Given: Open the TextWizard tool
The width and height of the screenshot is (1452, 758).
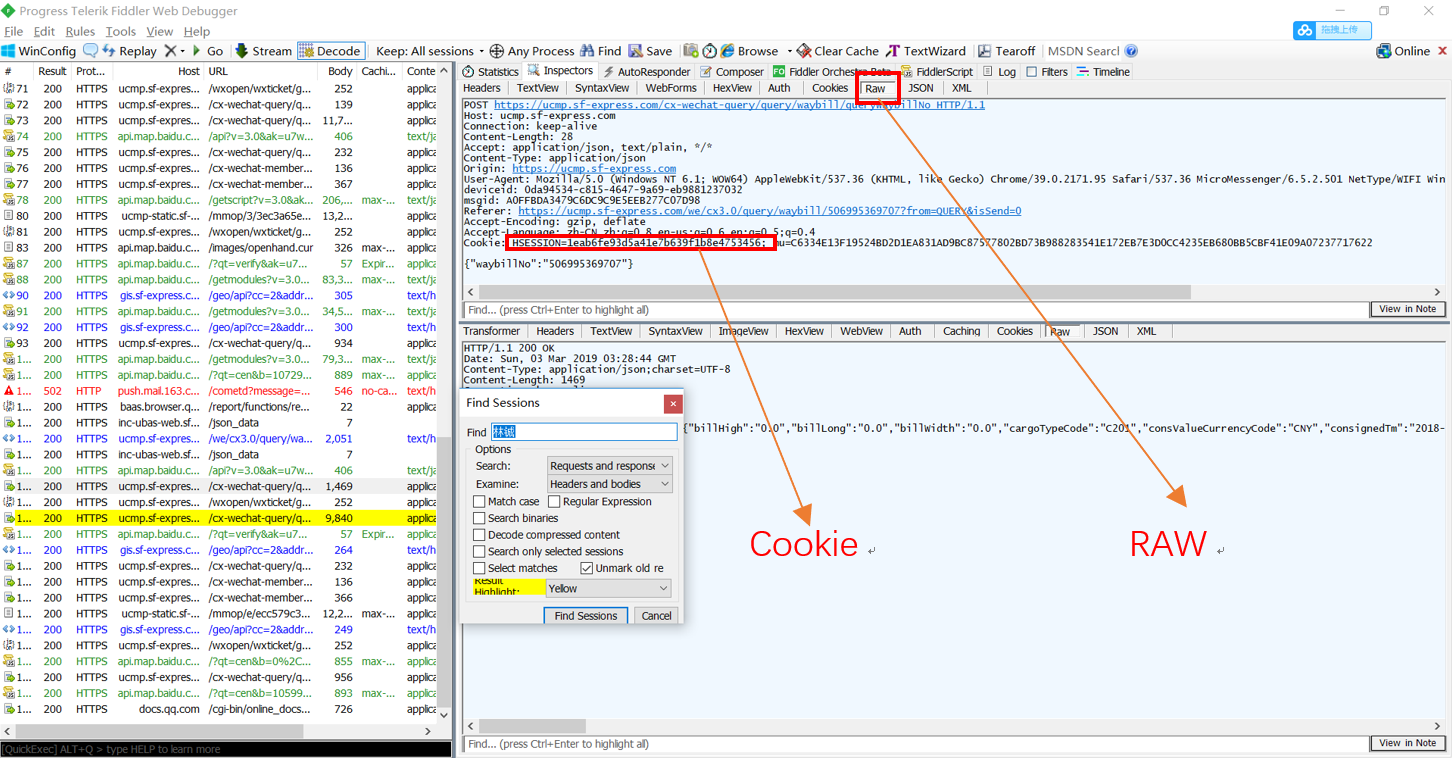Looking at the screenshot, I should [x=926, y=51].
